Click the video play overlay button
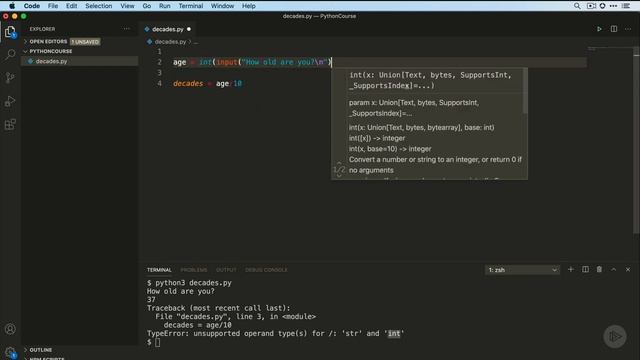The height and width of the screenshot is (360, 640). tap(615, 336)
